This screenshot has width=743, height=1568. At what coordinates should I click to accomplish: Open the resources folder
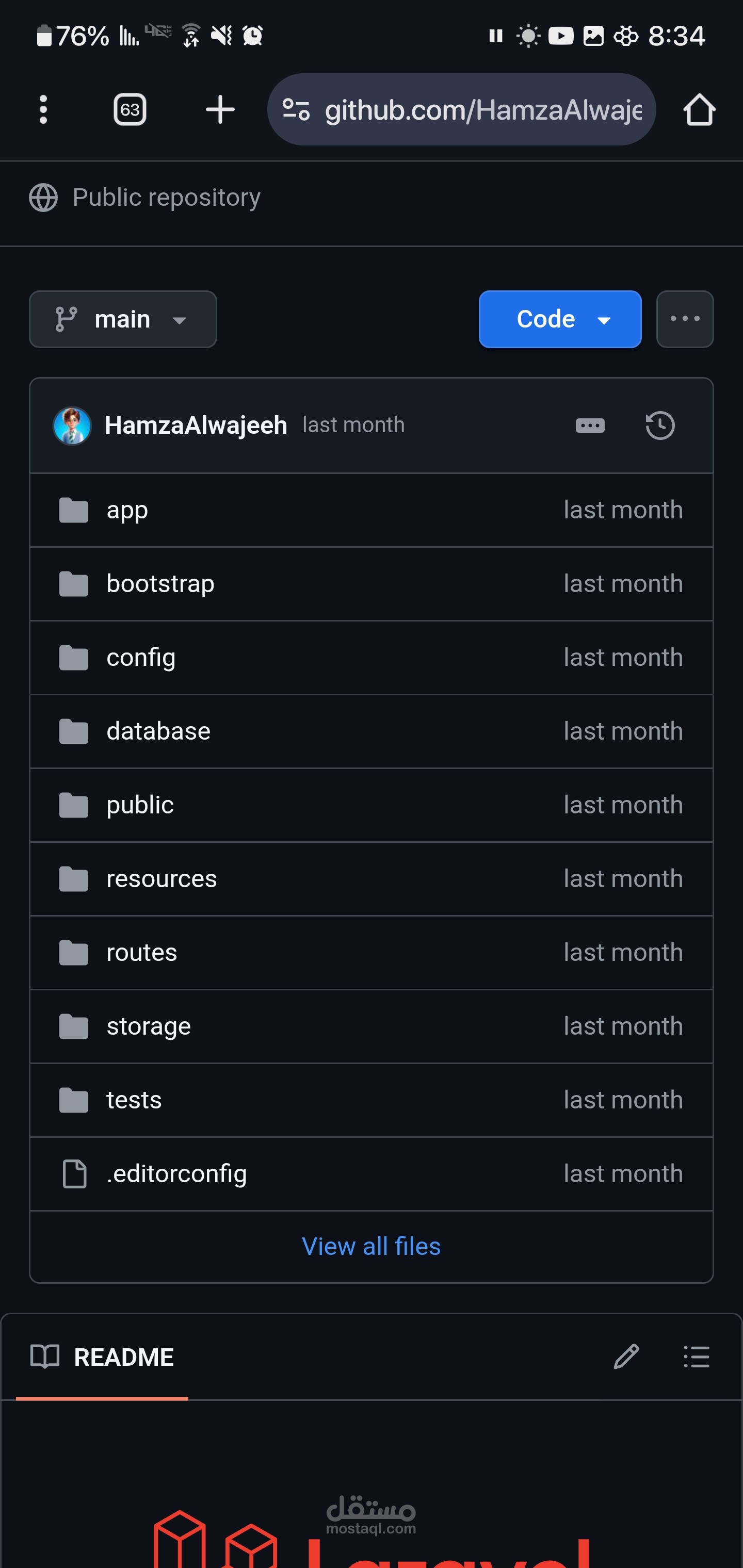[161, 878]
